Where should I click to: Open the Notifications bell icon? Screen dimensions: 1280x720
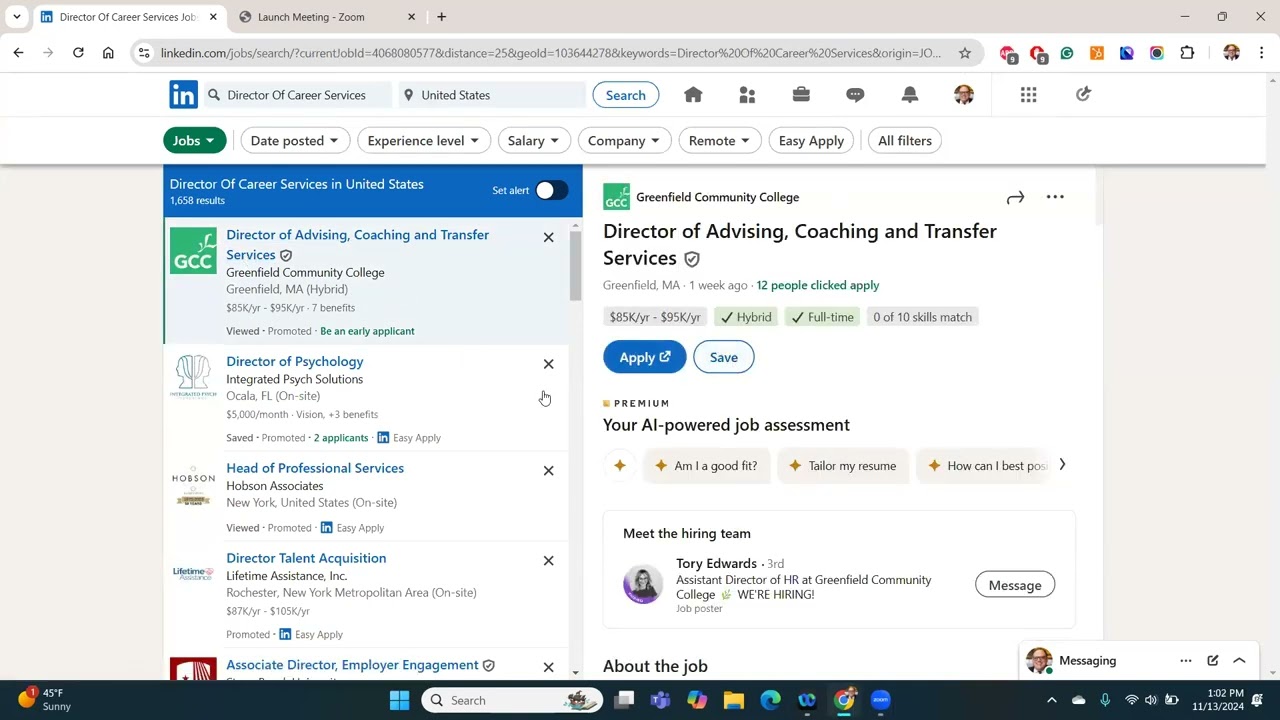coord(909,94)
